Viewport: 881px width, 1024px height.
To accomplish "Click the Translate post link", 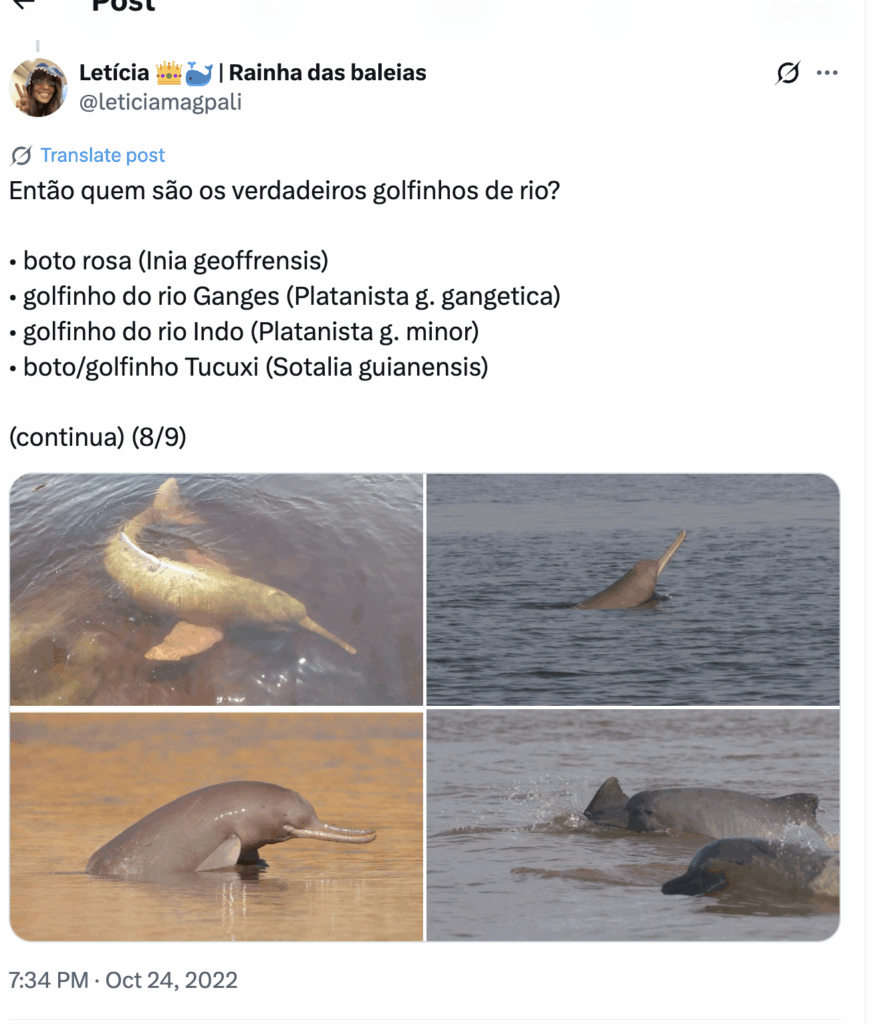I will tap(103, 155).
